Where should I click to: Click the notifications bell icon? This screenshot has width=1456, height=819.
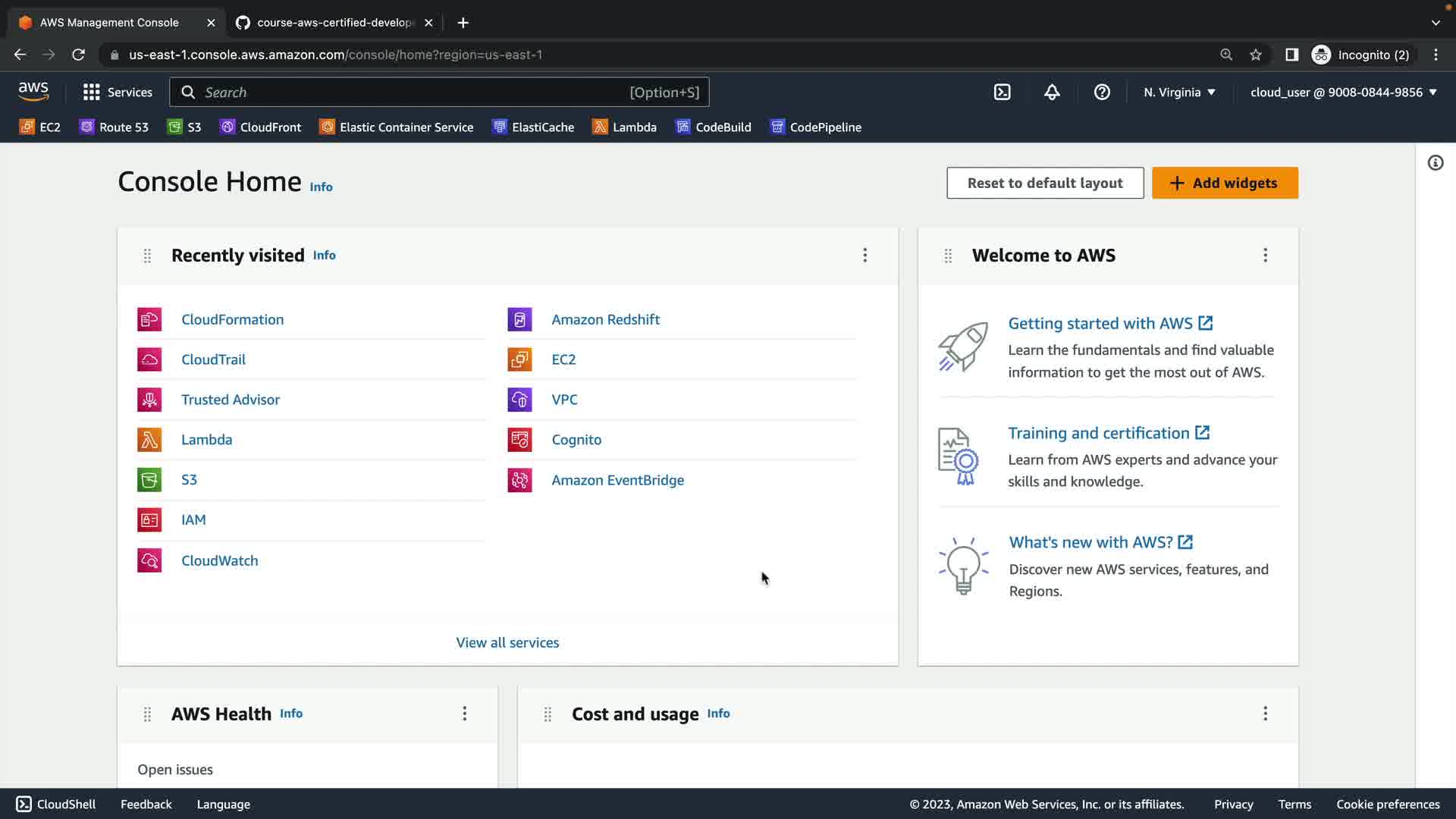pyautogui.click(x=1052, y=93)
